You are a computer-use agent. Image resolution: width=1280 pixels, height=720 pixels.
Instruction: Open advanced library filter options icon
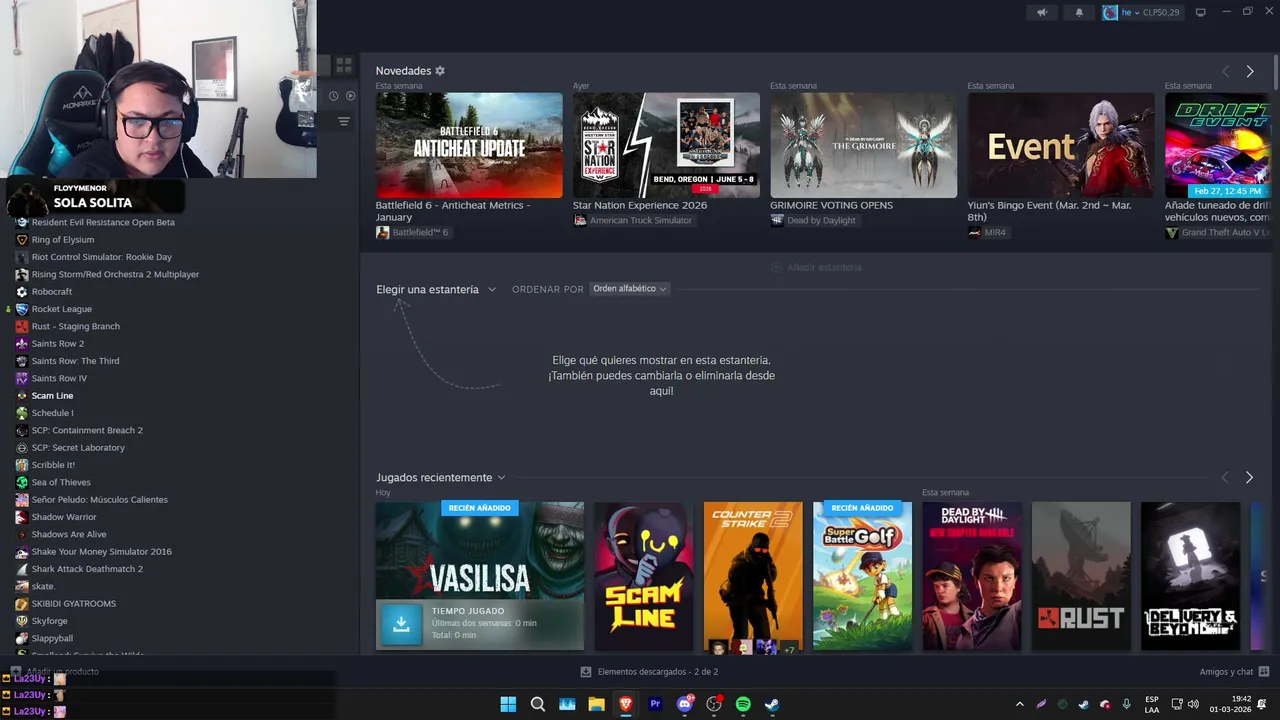coord(344,121)
